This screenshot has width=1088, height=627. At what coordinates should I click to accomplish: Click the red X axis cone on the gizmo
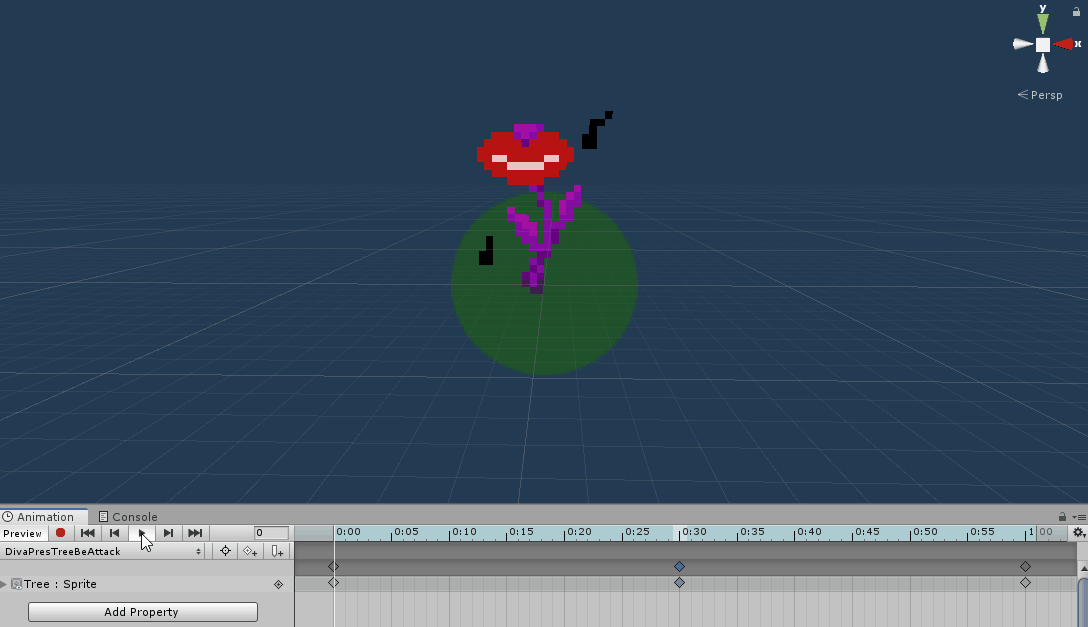point(1063,44)
